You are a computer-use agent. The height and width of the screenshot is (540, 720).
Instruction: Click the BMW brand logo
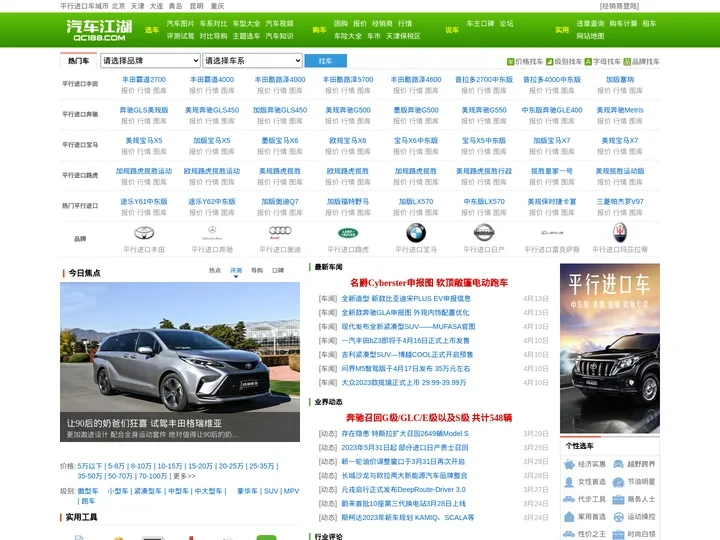416,233
